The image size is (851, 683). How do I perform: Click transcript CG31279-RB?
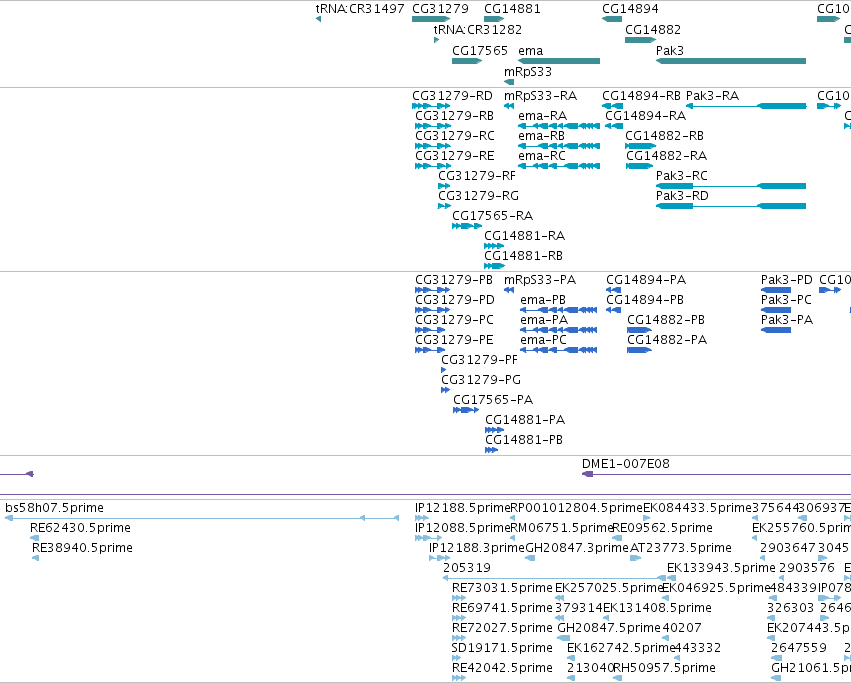coord(454,116)
